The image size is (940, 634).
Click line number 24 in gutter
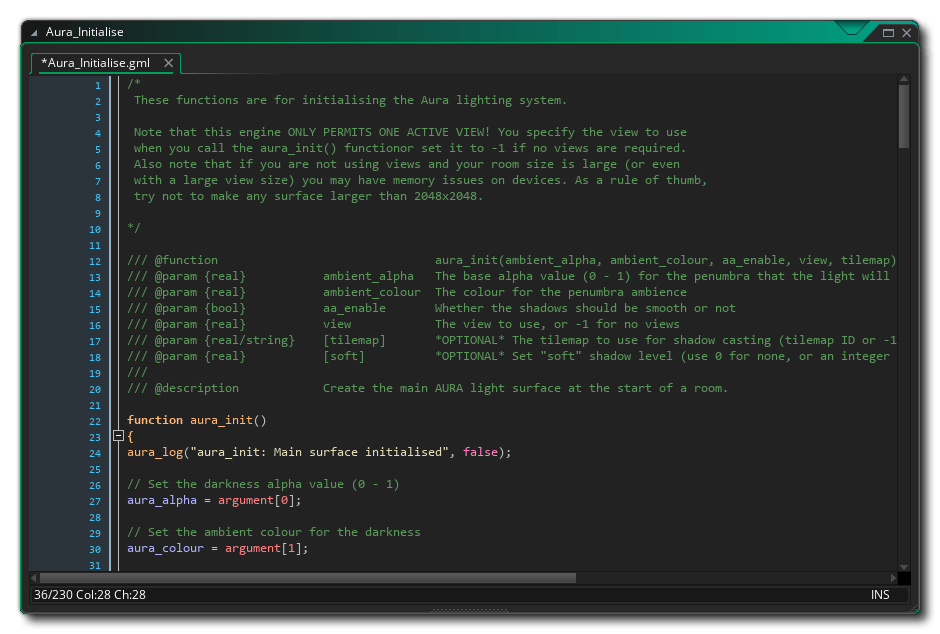(95, 454)
